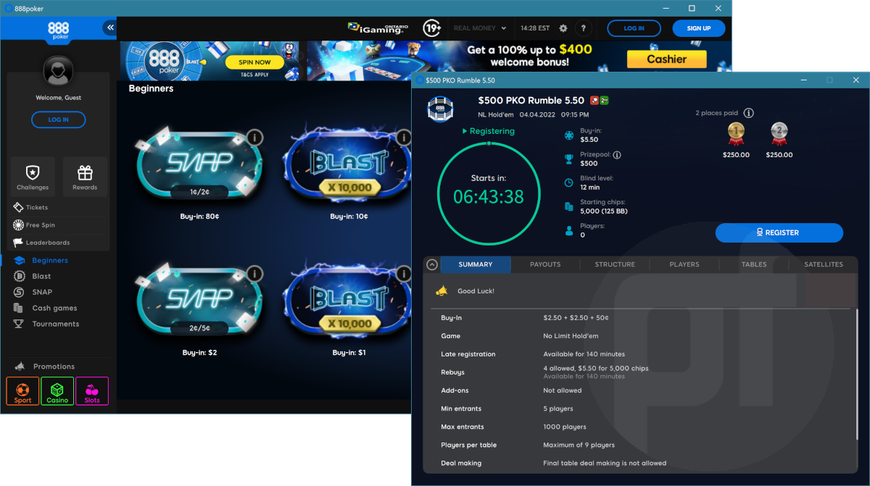Click the green tournament badge icon
This screenshot has width=870, height=486.
(x=604, y=100)
